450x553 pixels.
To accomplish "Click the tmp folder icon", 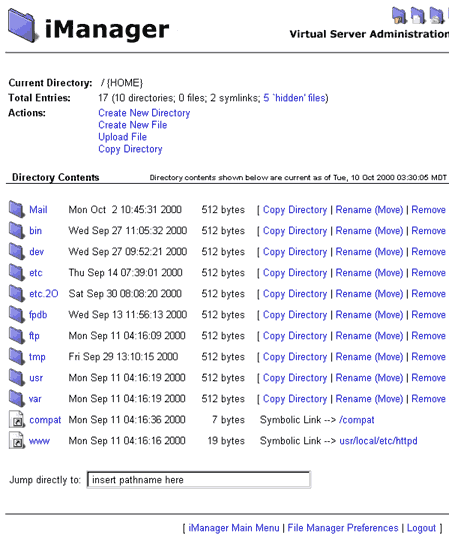I will click(17, 356).
